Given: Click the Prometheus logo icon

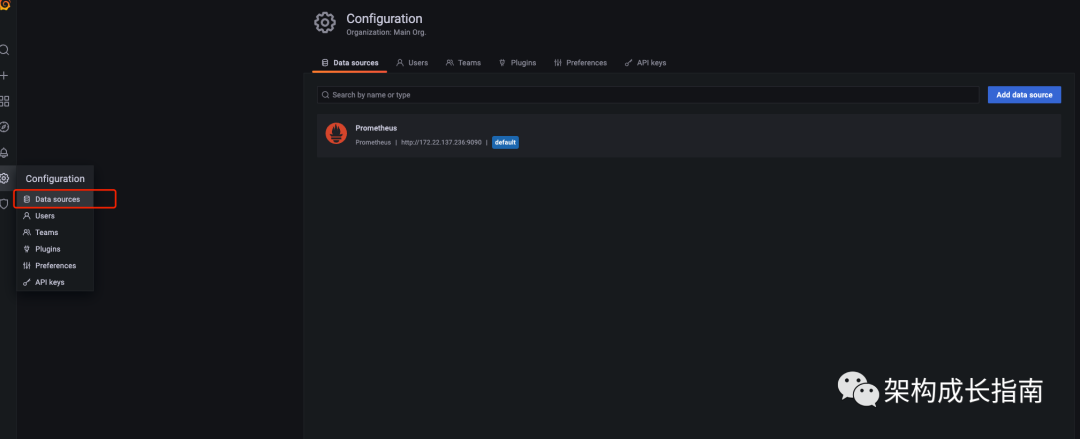Looking at the screenshot, I should click(336, 134).
